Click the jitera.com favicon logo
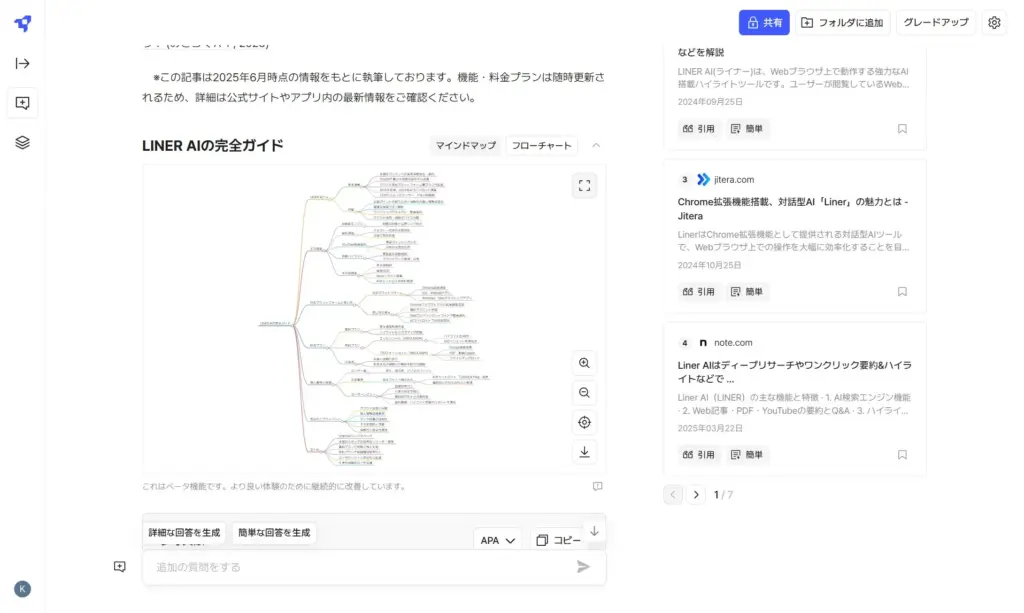1024x613 pixels. (x=703, y=180)
